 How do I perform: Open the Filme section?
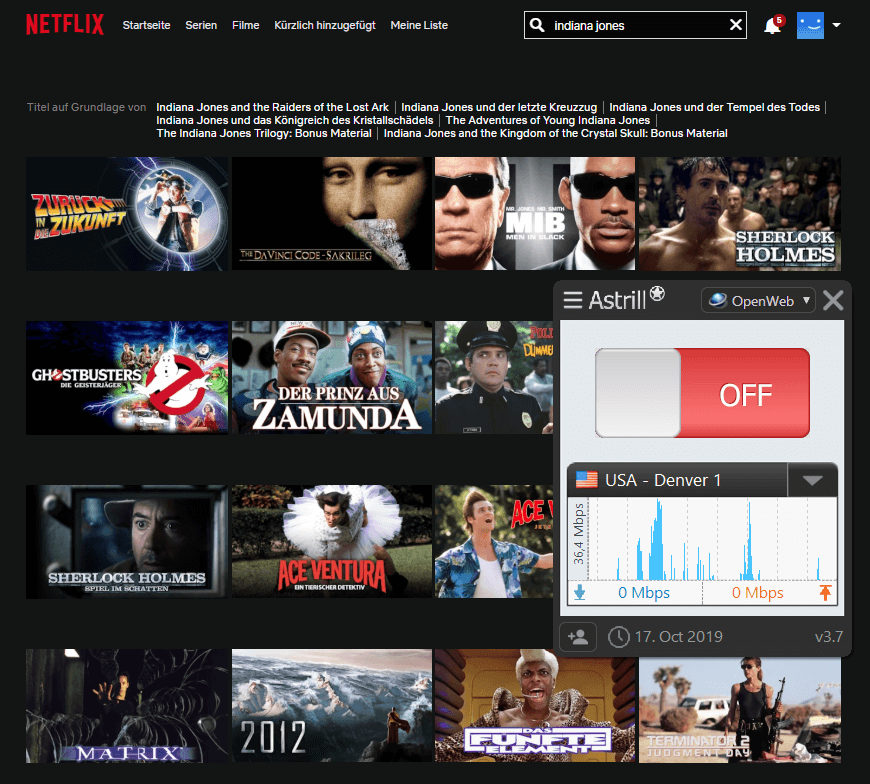click(246, 25)
